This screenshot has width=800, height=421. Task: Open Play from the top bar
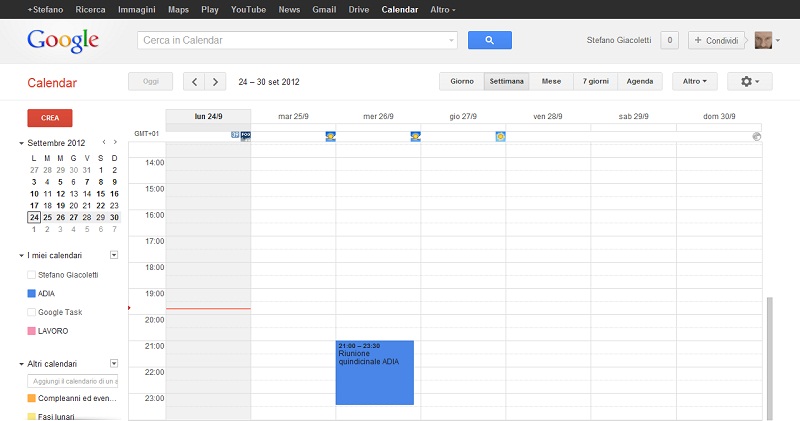pyautogui.click(x=210, y=9)
